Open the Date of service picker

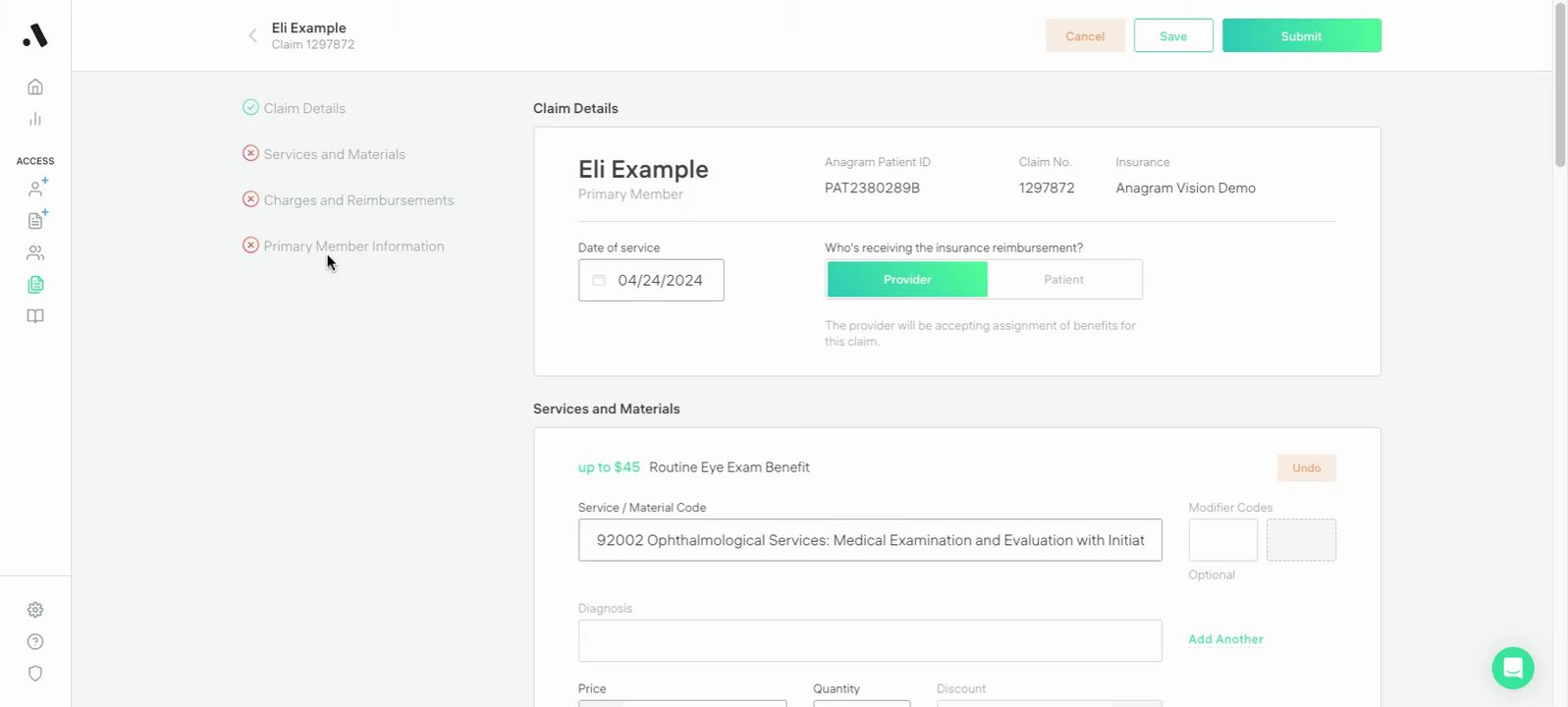click(x=651, y=281)
